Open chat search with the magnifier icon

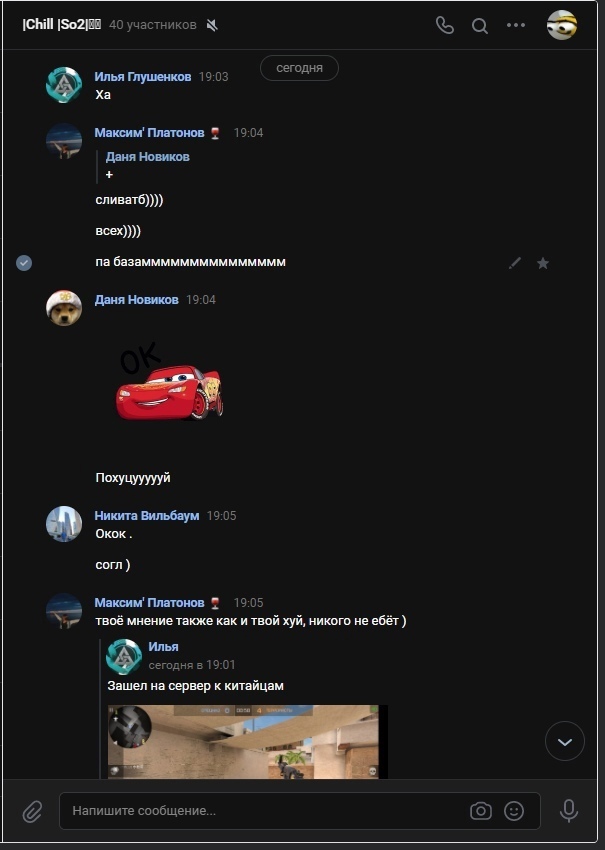pyautogui.click(x=479, y=25)
